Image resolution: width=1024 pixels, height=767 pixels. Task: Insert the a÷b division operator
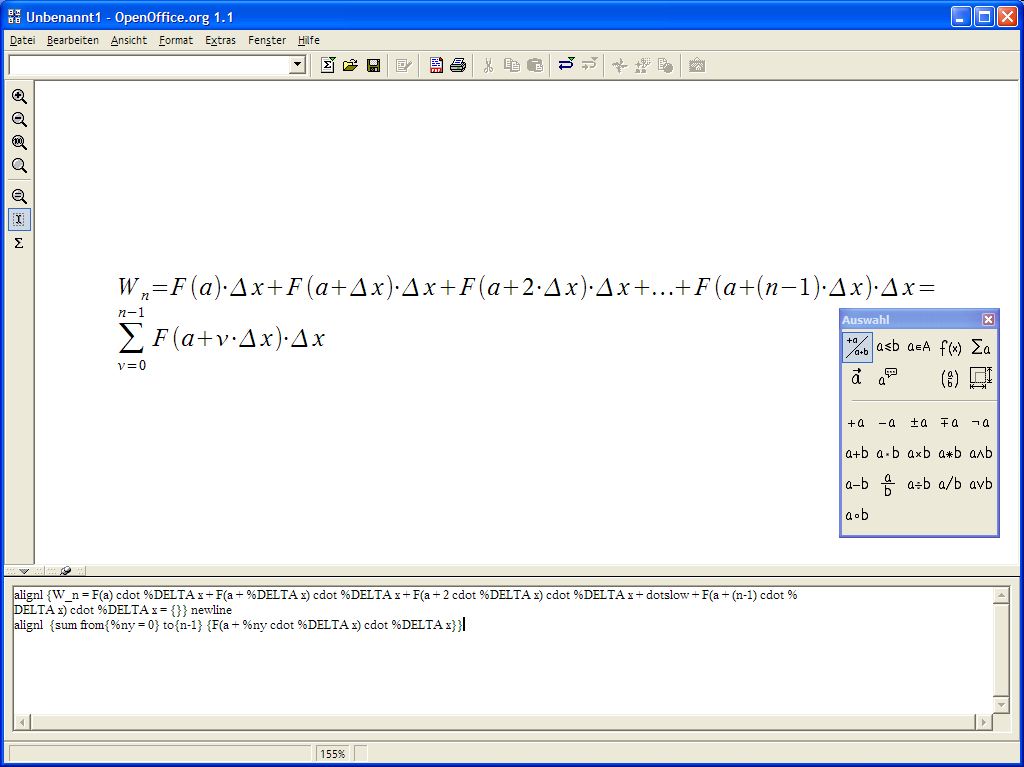point(918,485)
